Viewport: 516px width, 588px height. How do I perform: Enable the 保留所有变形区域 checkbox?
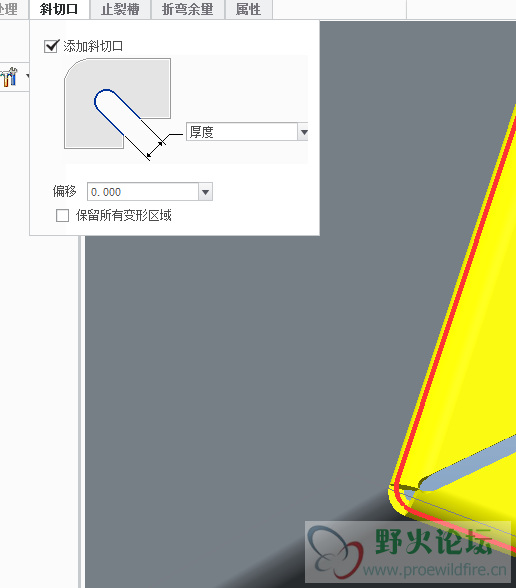click(62, 216)
